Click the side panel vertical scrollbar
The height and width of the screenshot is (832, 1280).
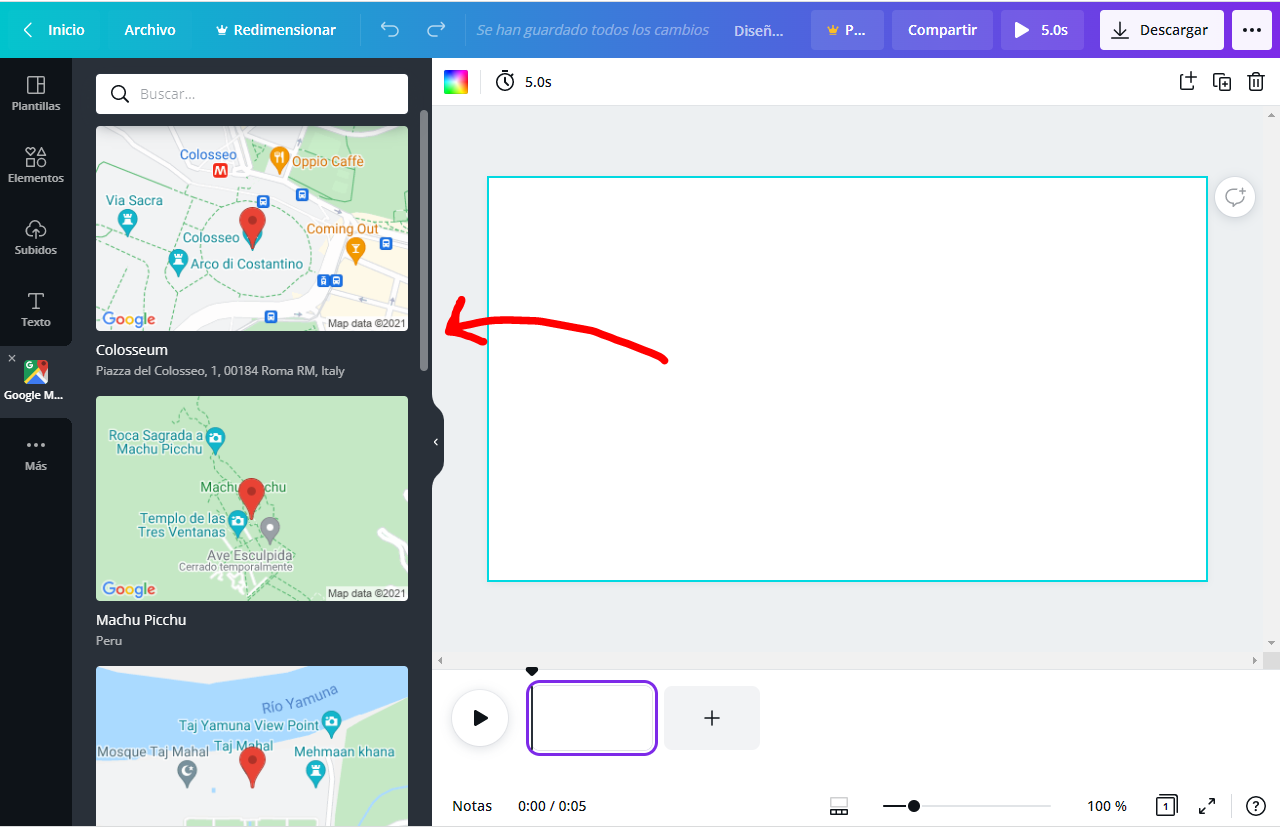click(424, 240)
